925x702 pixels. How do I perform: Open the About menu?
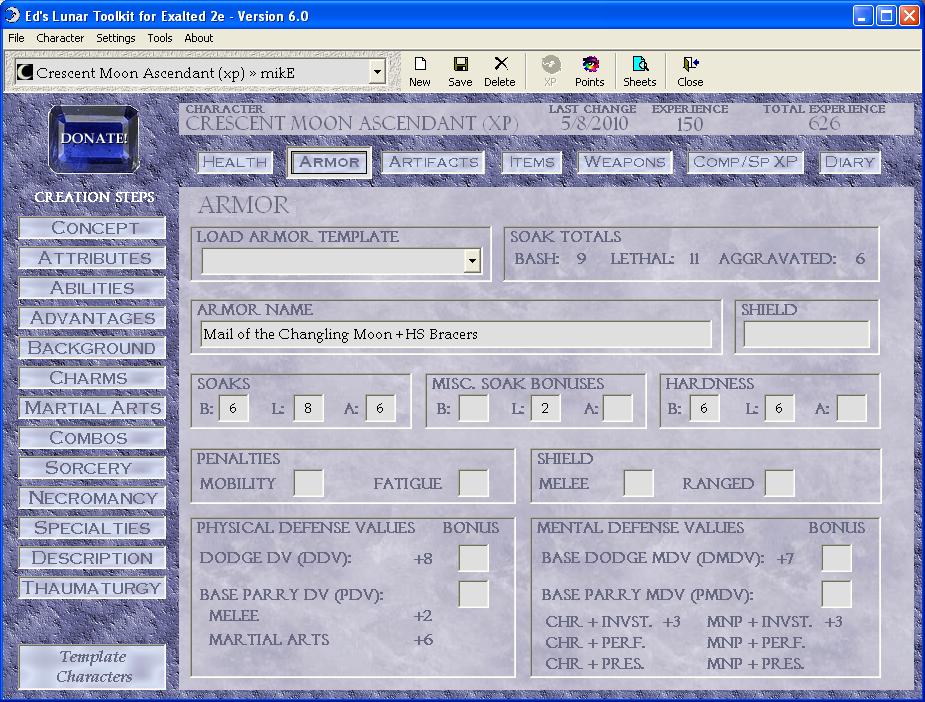tap(199, 38)
